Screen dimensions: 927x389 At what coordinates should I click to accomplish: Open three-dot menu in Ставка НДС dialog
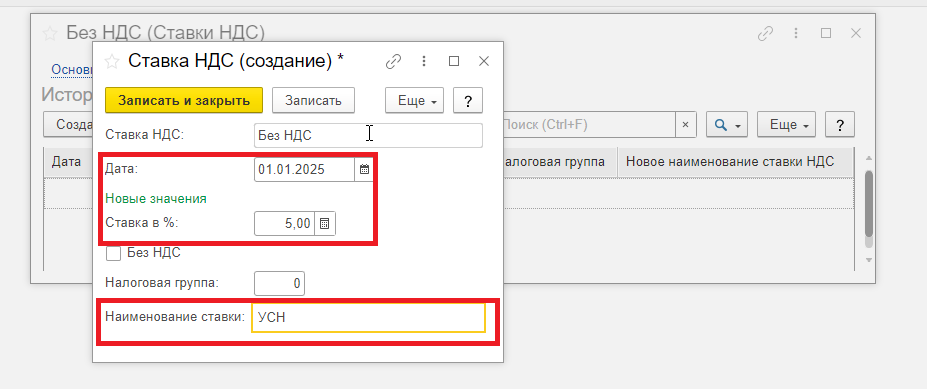(423, 61)
